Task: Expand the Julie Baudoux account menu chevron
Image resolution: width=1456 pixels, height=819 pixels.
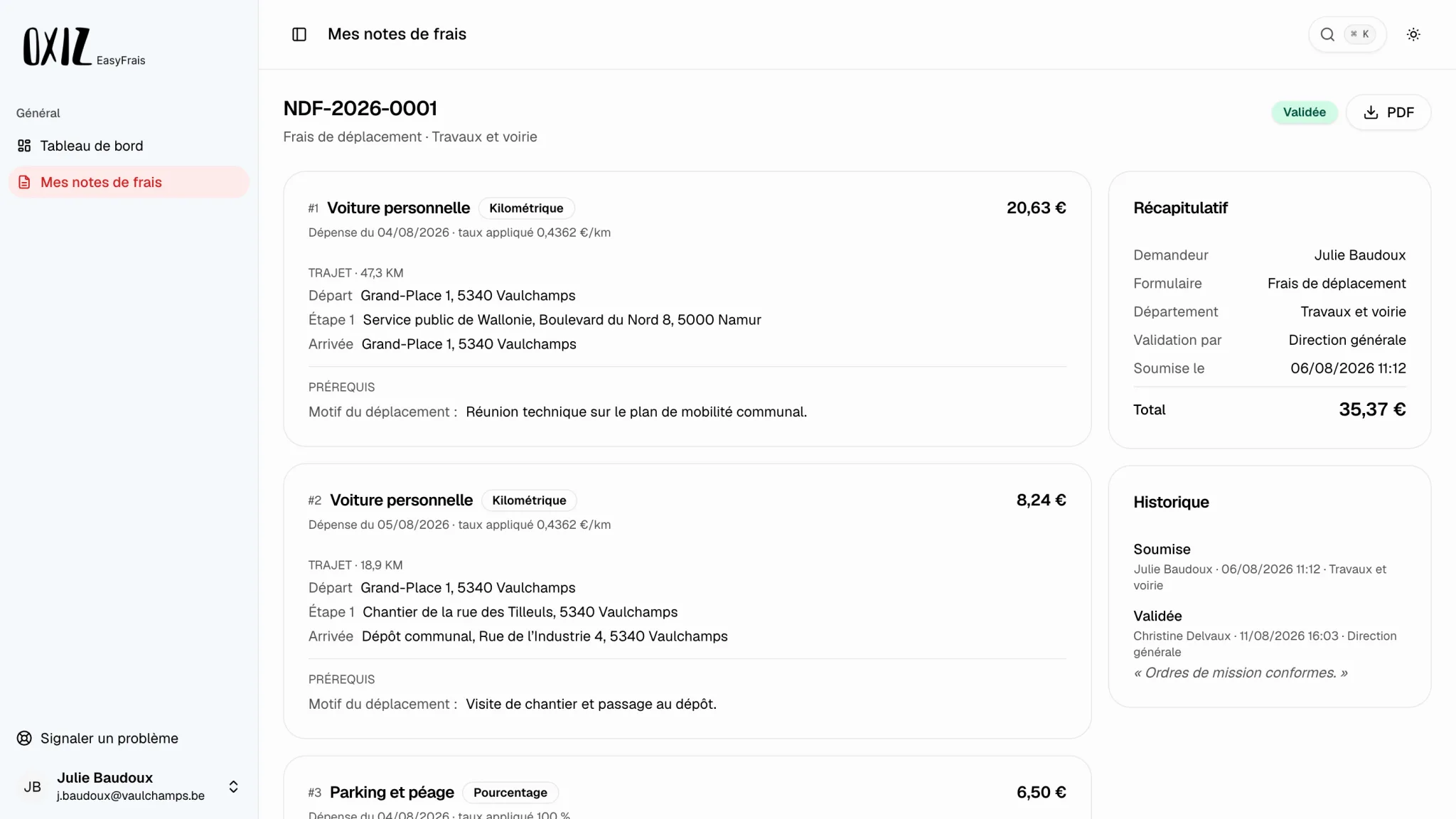Action: coord(233,786)
